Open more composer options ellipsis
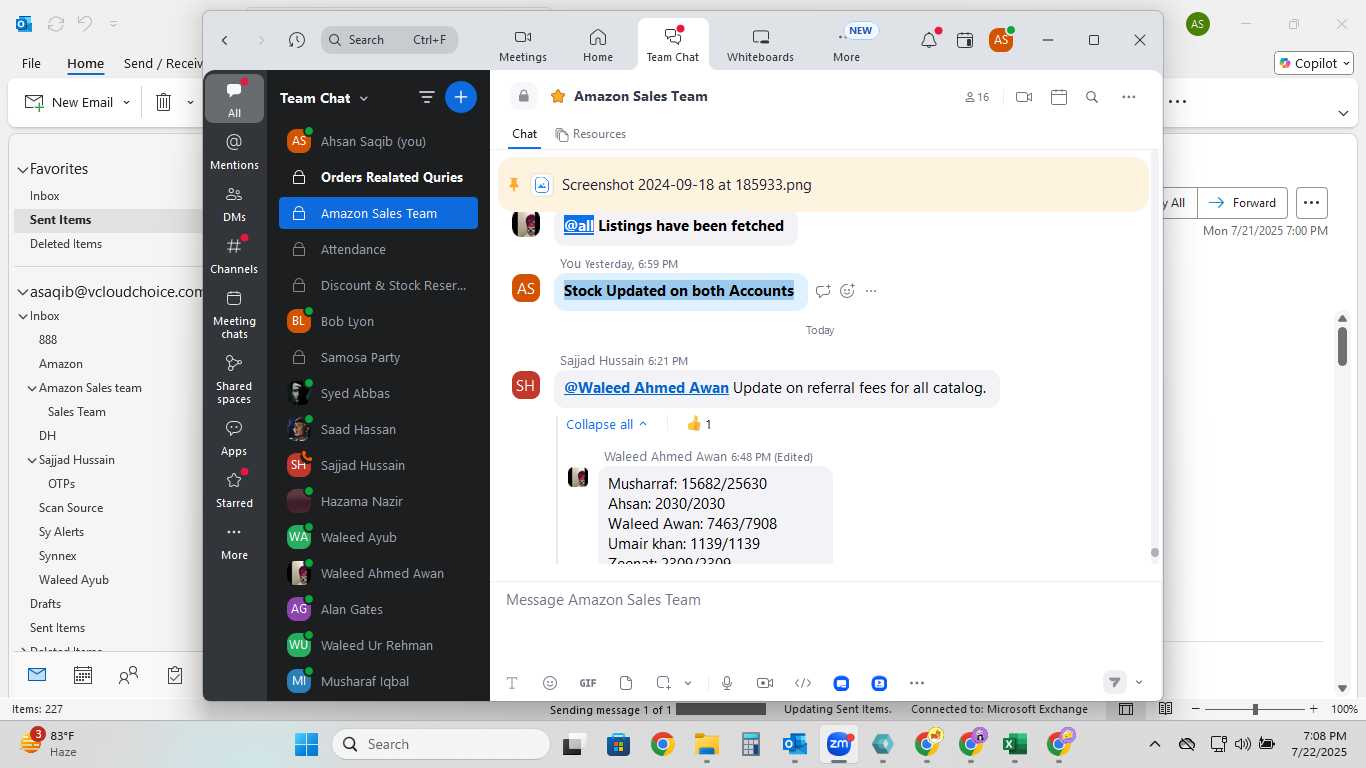1366x768 pixels. point(917,683)
